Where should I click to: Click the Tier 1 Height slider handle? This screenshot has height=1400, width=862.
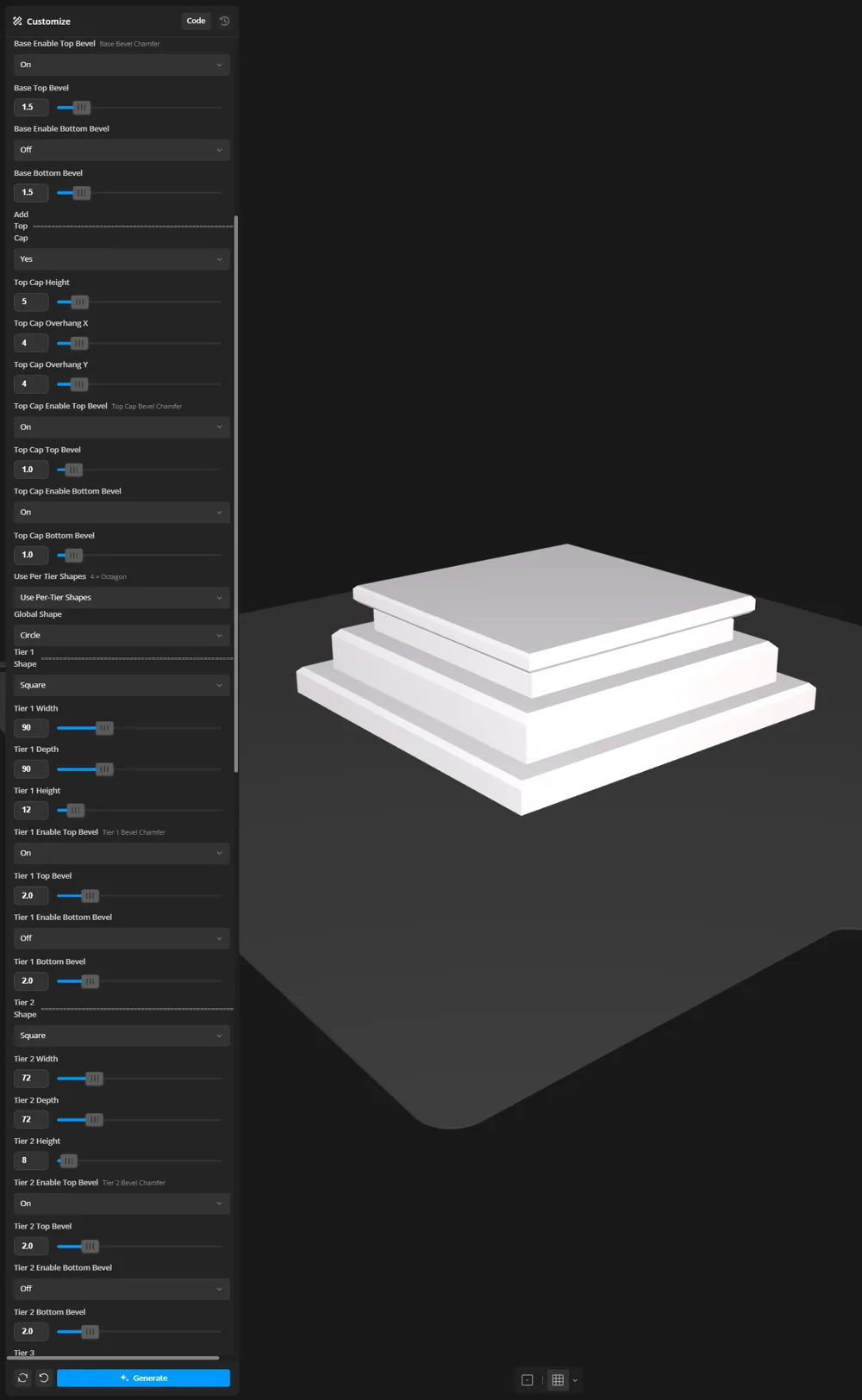coord(75,810)
